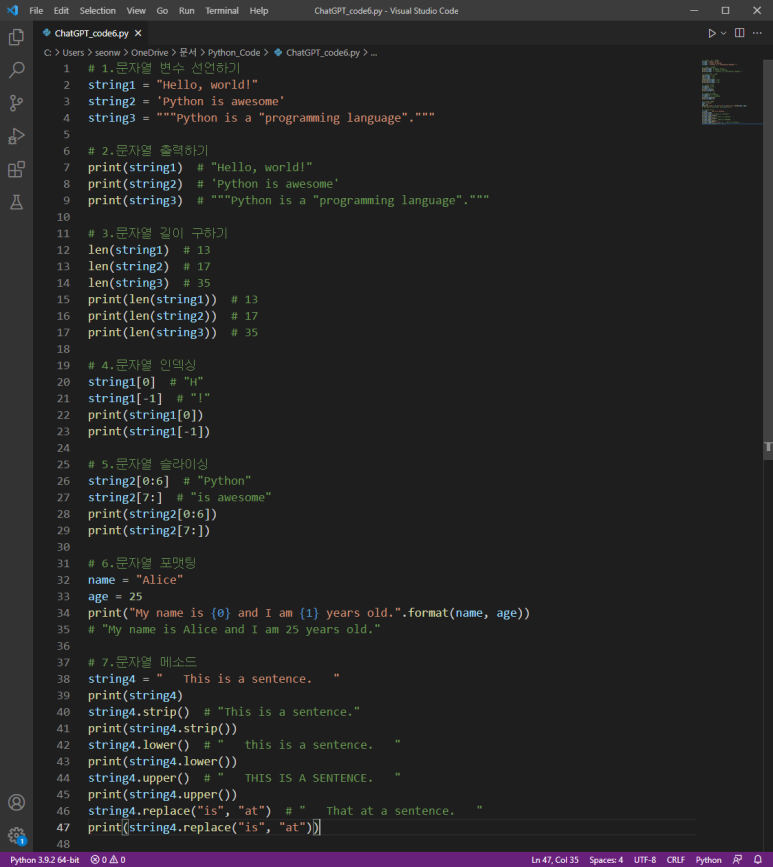Click the C: drive breadcrumb

point(48,53)
